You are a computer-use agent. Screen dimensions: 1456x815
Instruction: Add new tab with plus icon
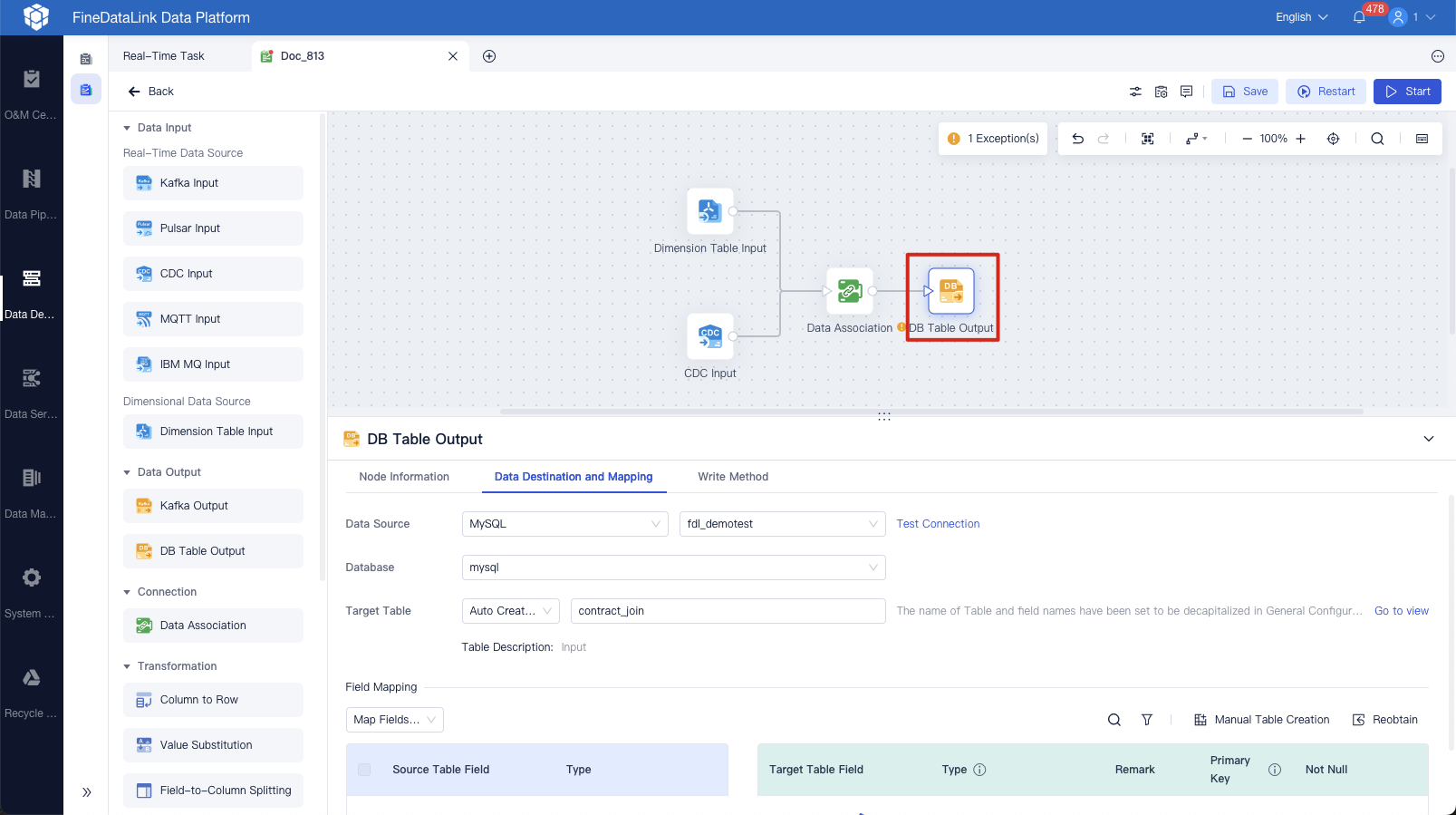[489, 56]
